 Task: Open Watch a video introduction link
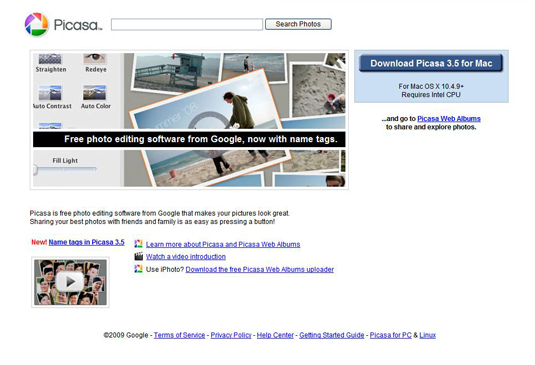186,257
